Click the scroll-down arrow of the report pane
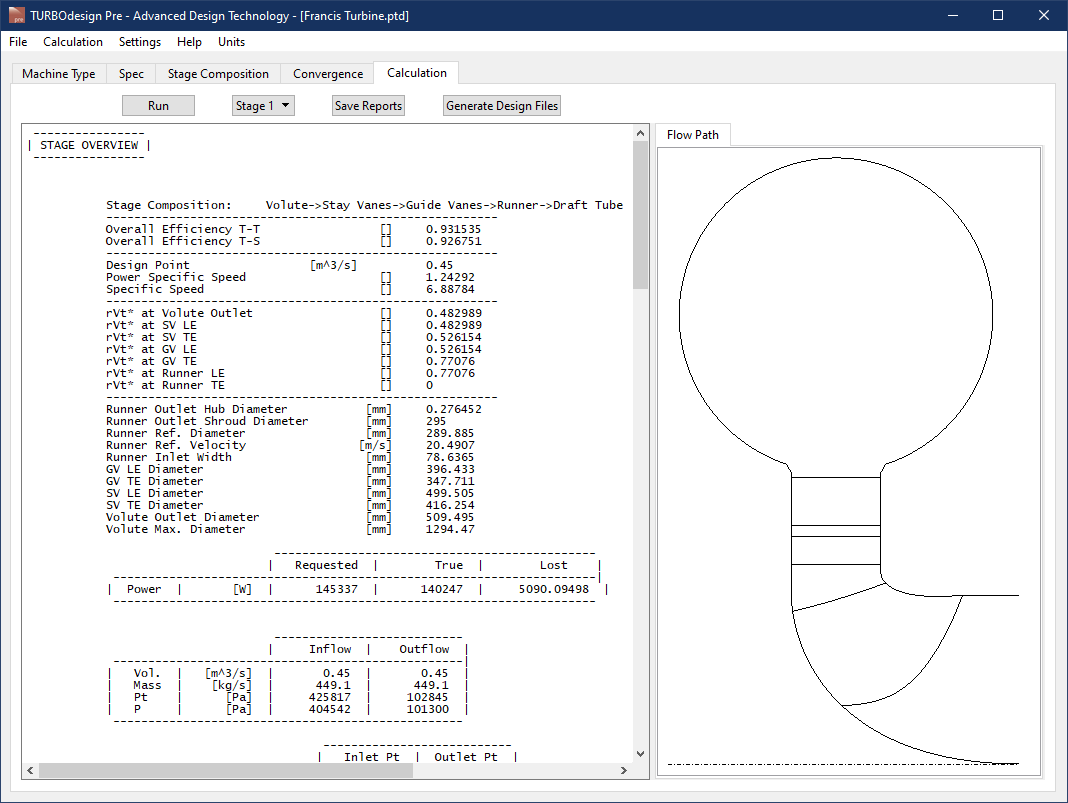This screenshot has width=1068, height=803. tap(640, 753)
